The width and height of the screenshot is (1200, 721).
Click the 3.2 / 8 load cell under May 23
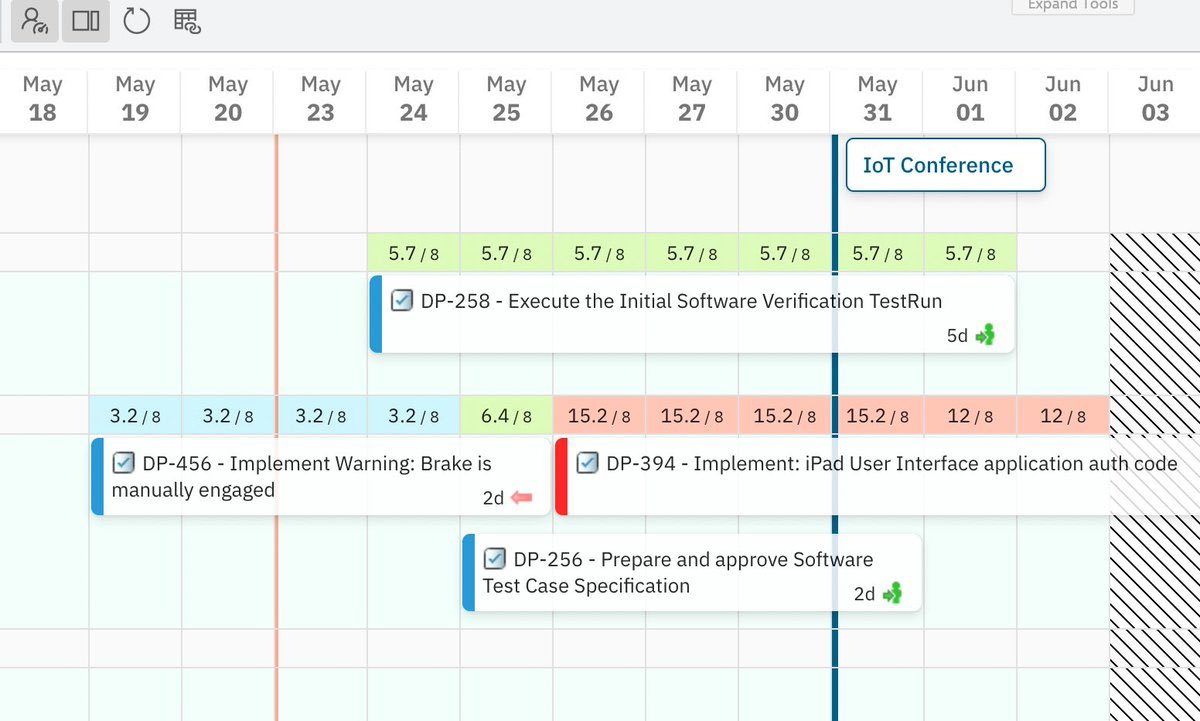(321, 415)
